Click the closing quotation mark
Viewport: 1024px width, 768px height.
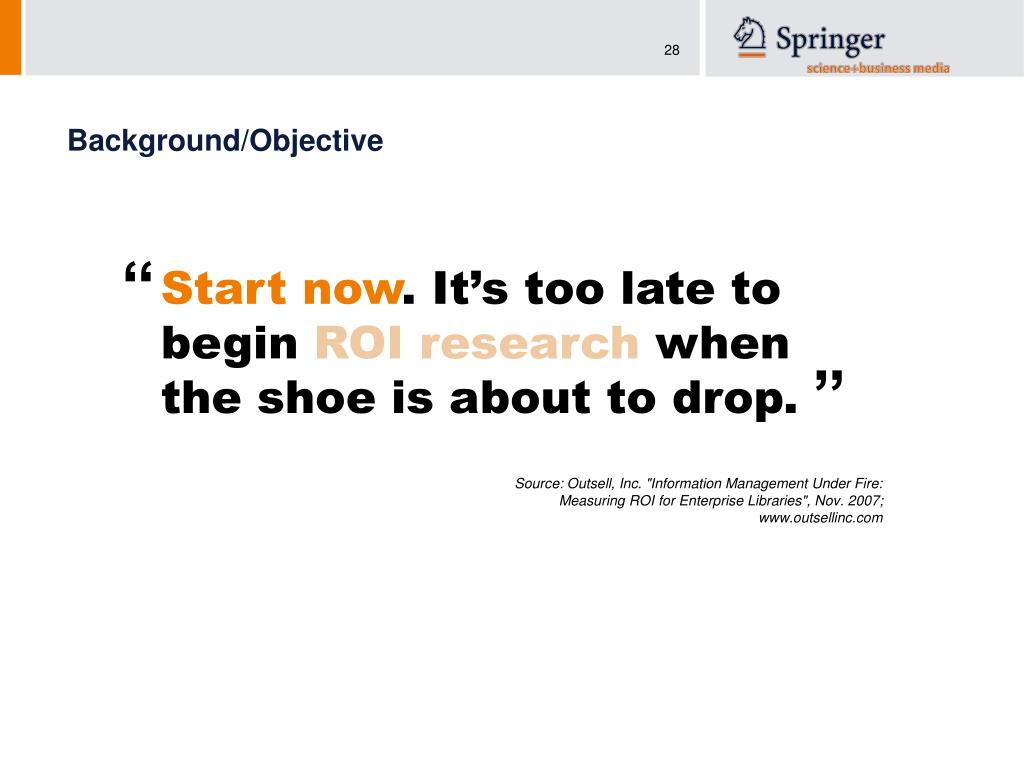829,381
